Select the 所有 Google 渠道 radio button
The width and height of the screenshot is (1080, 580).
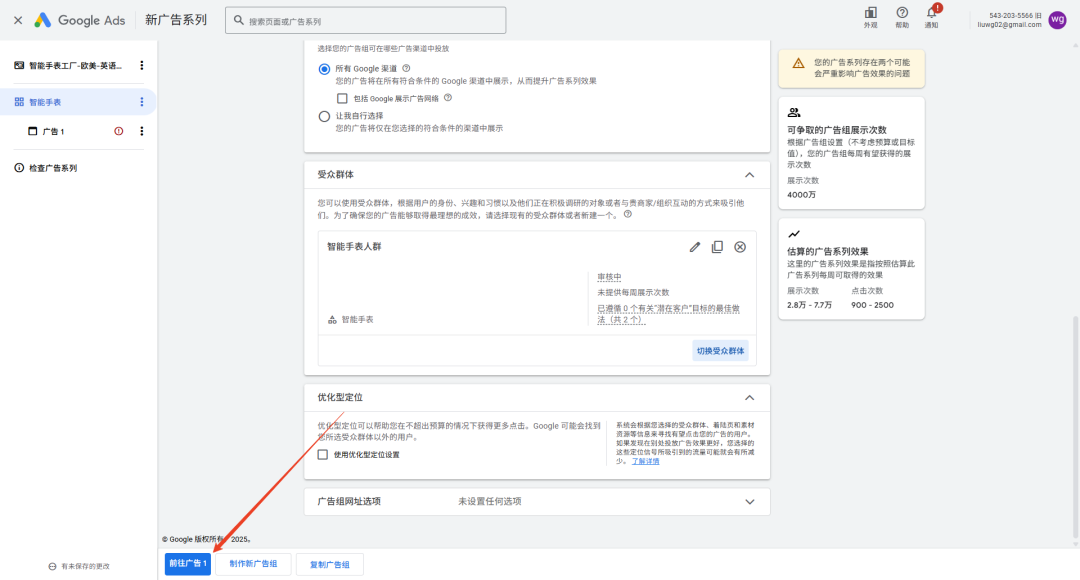click(x=324, y=69)
